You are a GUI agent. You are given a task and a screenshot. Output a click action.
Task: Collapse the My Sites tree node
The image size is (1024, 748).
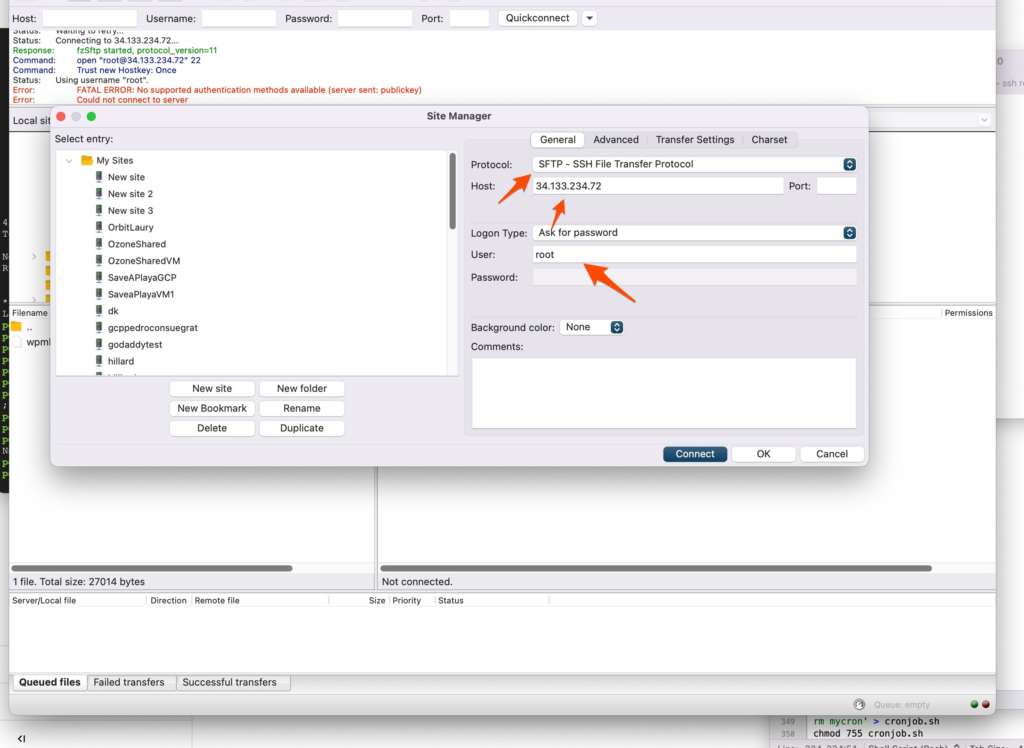click(69, 160)
